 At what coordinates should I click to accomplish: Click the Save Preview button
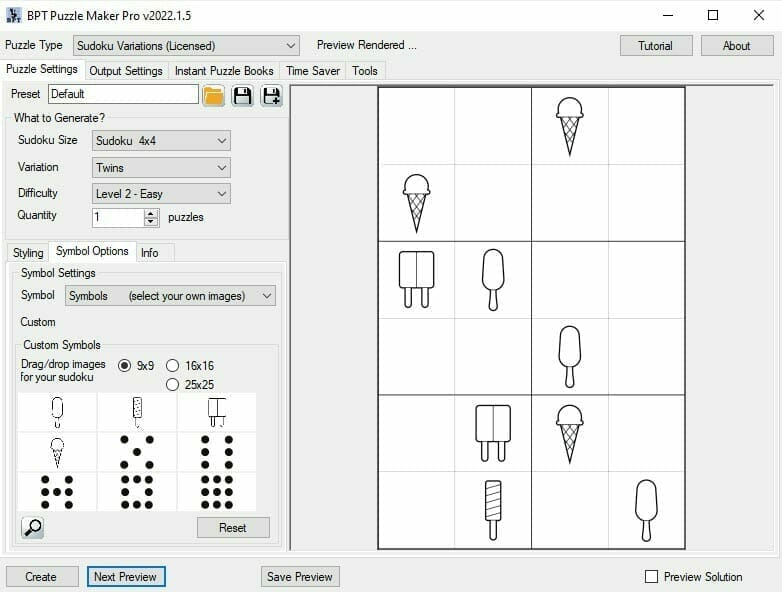pos(300,577)
